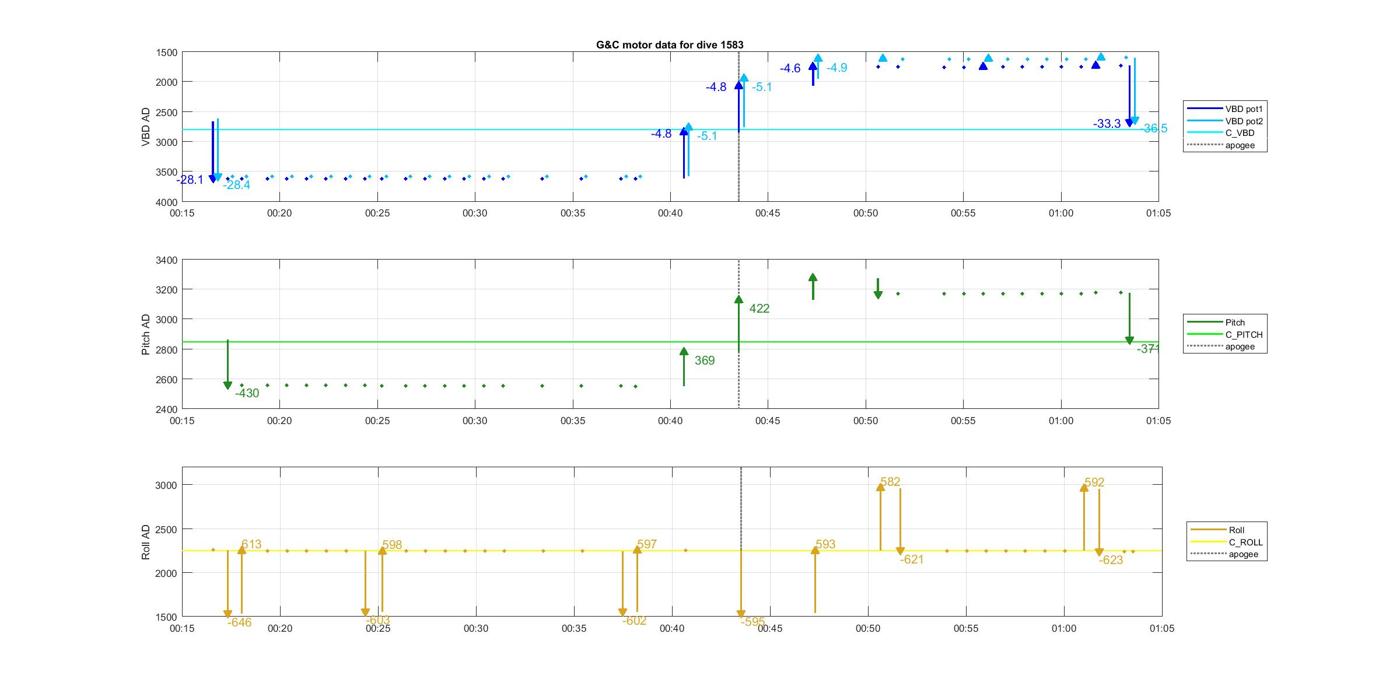Image resolution: width=1400 pixels, height=693 pixels.
Task: Click the "-28.4" VBD pot2 value label
Action: 236,185
